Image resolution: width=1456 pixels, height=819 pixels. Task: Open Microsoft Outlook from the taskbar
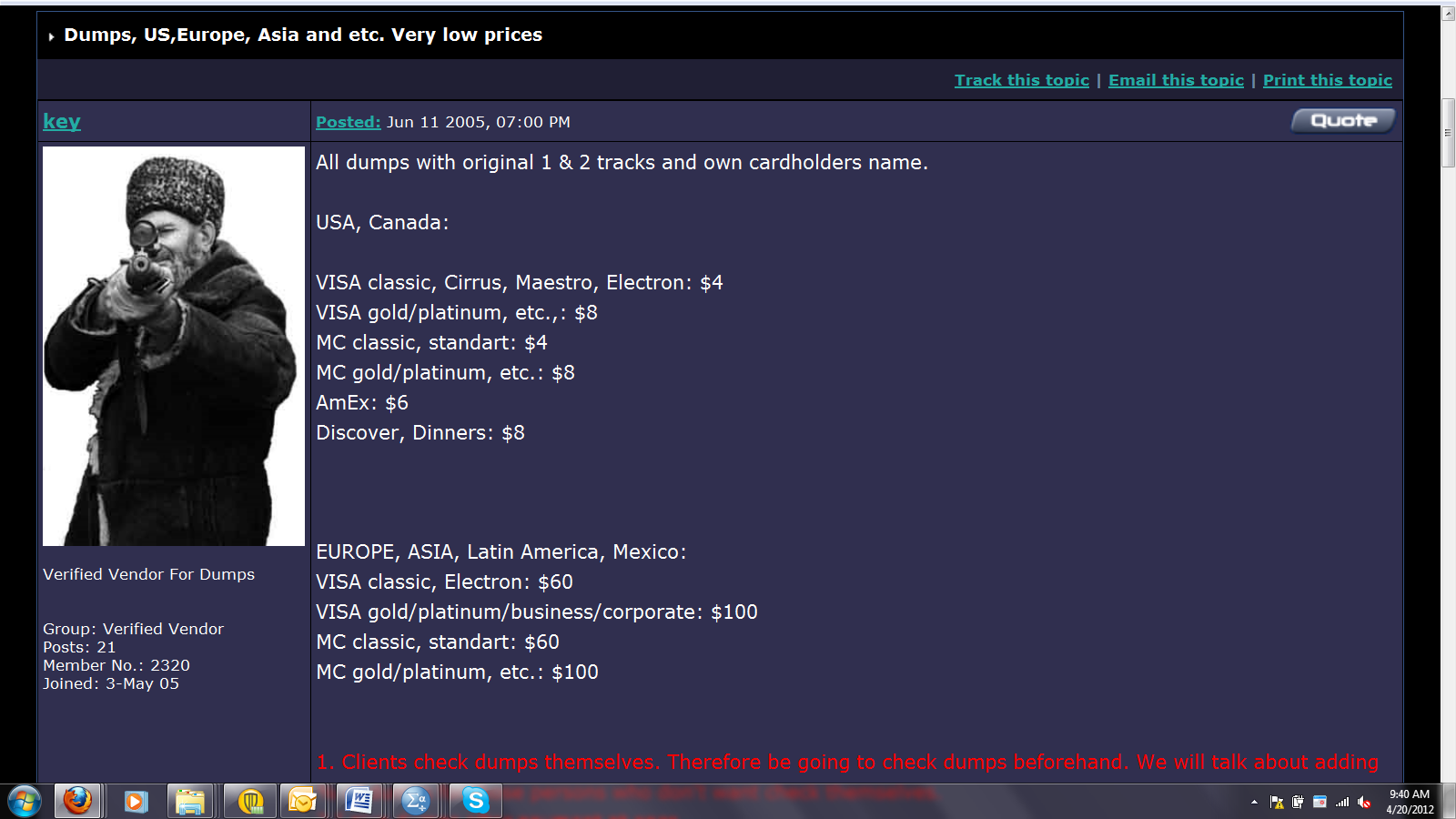[302, 801]
